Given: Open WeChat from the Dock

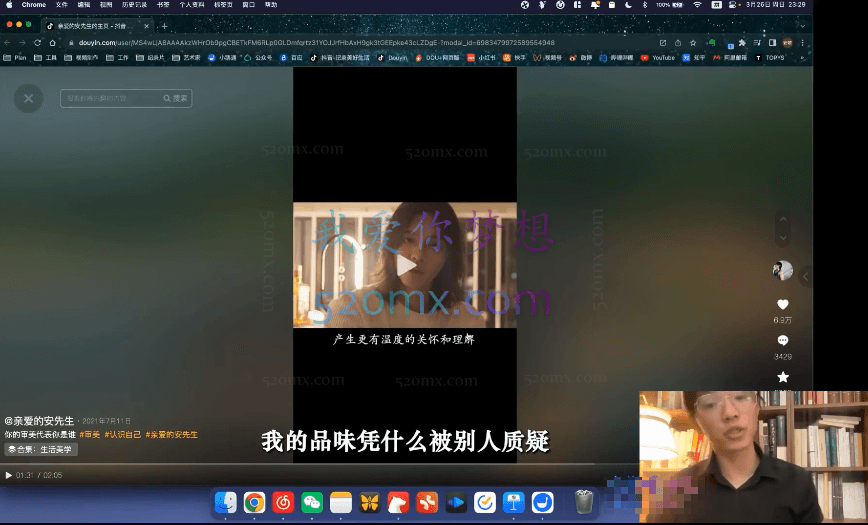Looking at the screenshot, I should [312, 502].
